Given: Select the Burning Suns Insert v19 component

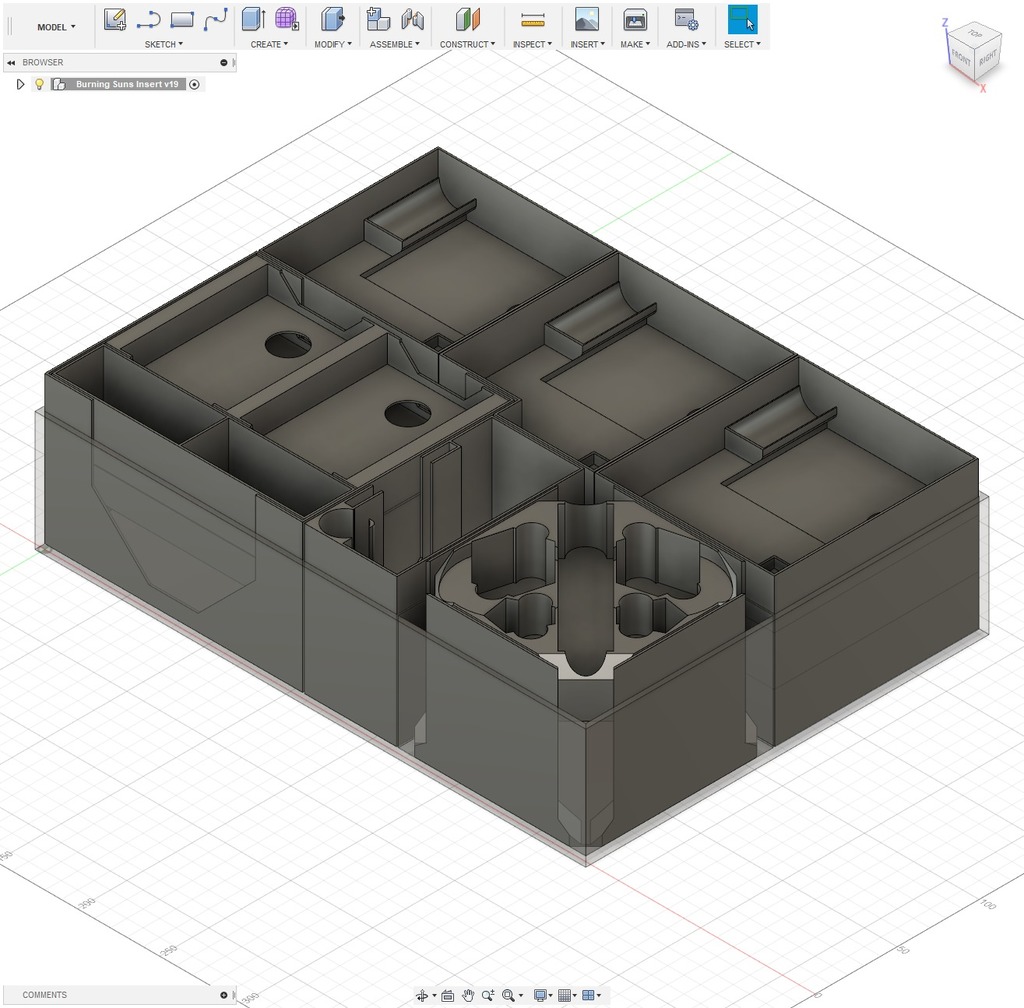Looking at the screenshot, I should (x=127, y=84).
